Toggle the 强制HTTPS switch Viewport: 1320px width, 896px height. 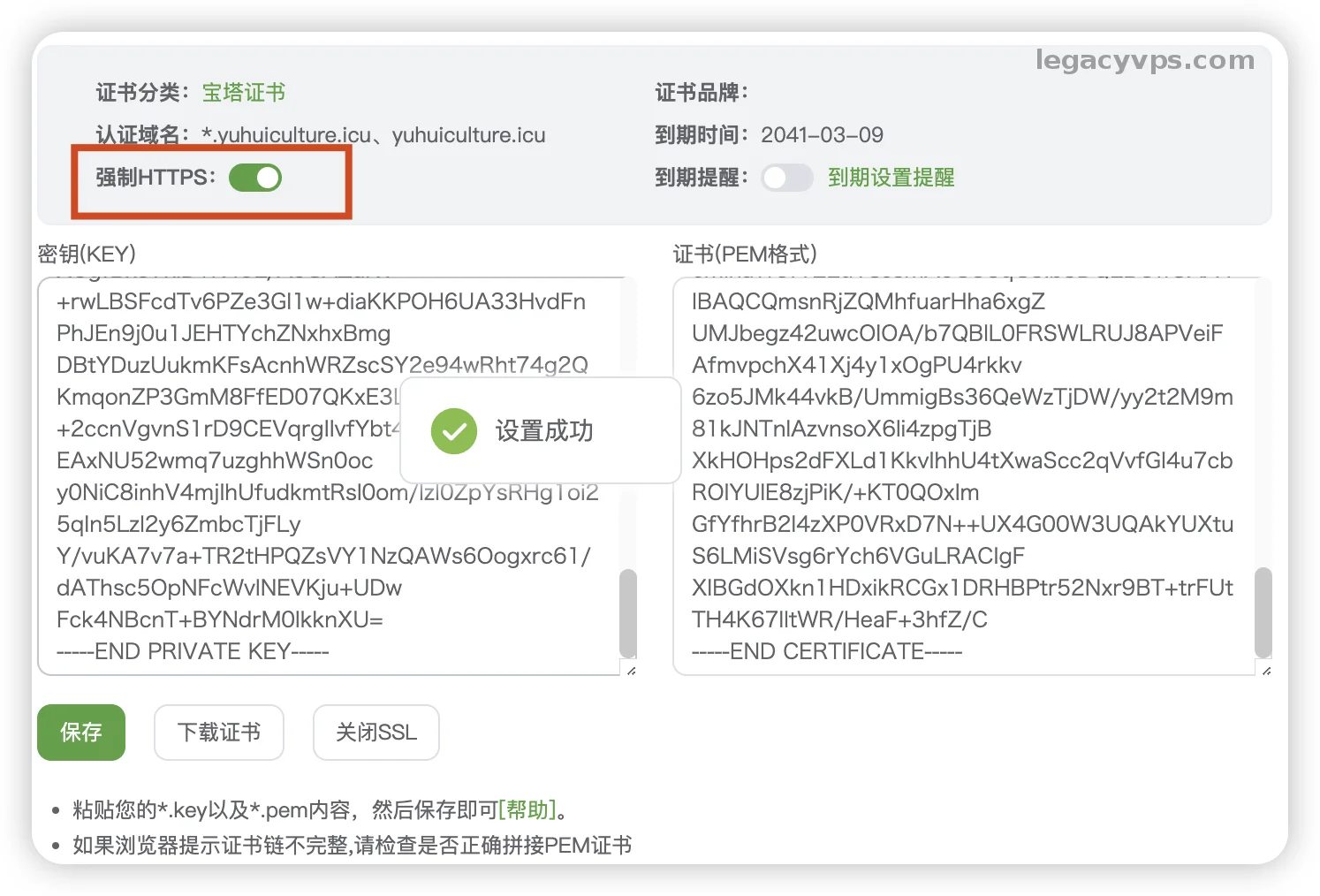254,178
